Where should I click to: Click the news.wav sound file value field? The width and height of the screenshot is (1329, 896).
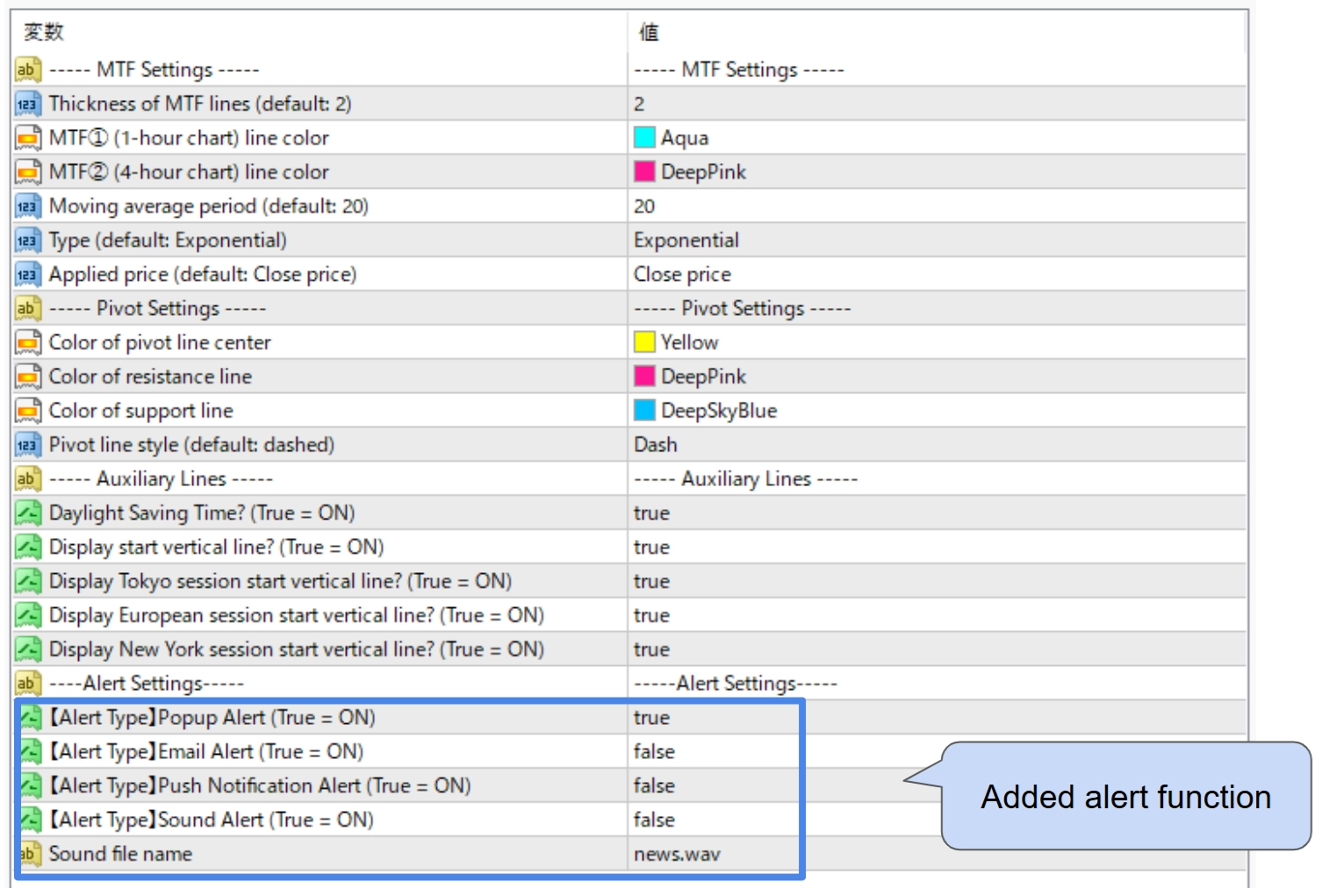click(x=677, y=854)
